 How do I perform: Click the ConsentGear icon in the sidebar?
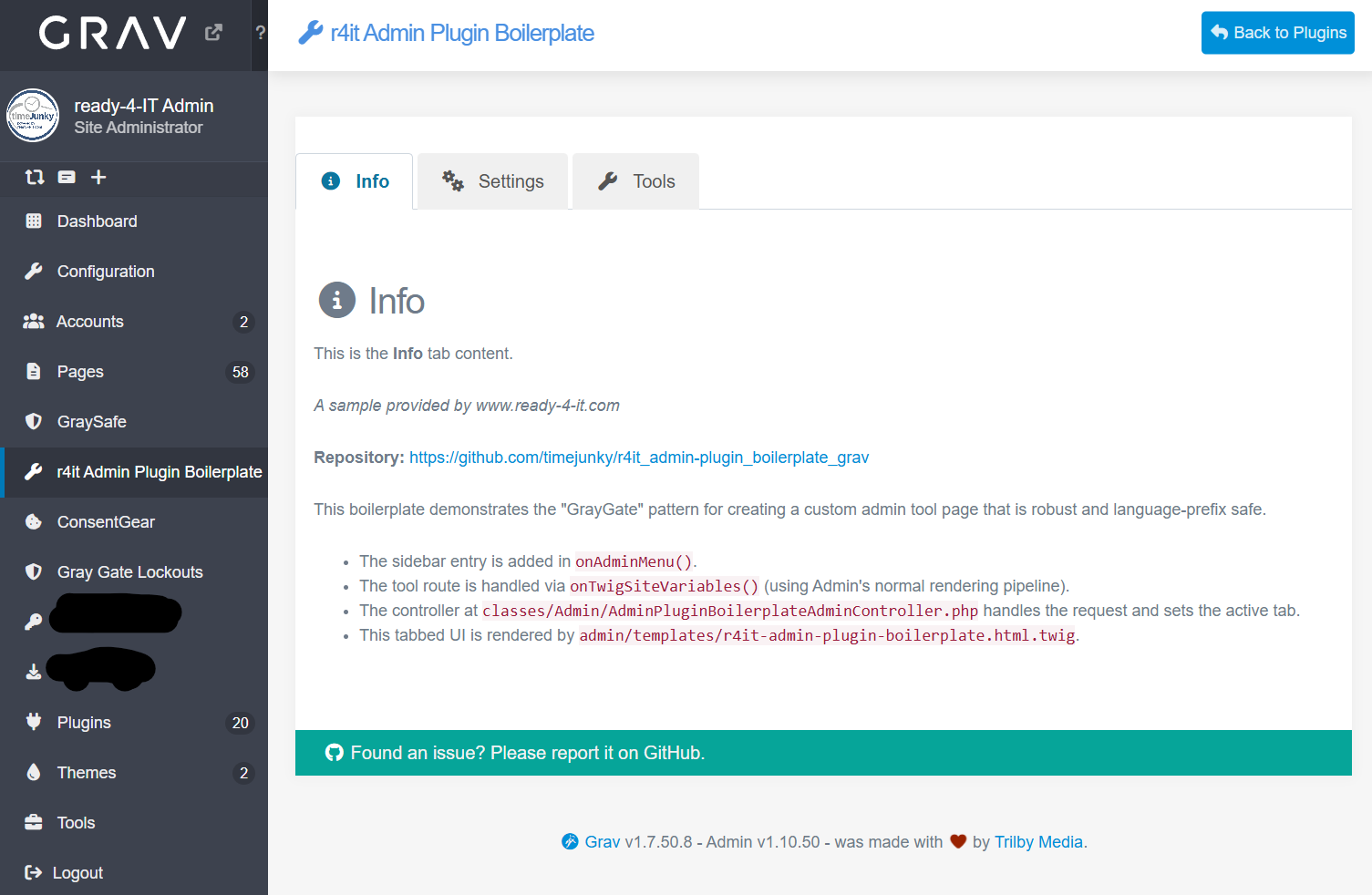[33, 521]
